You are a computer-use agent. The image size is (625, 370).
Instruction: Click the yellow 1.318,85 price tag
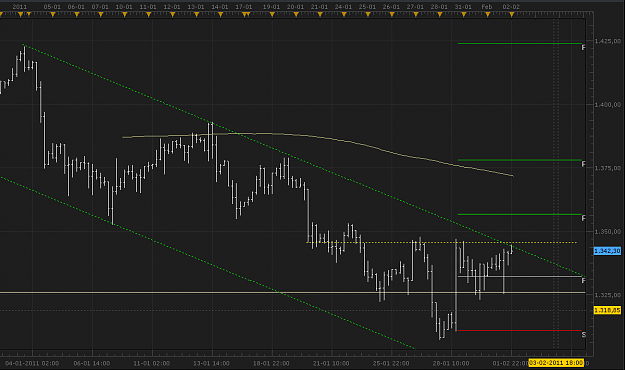point(607,310)
